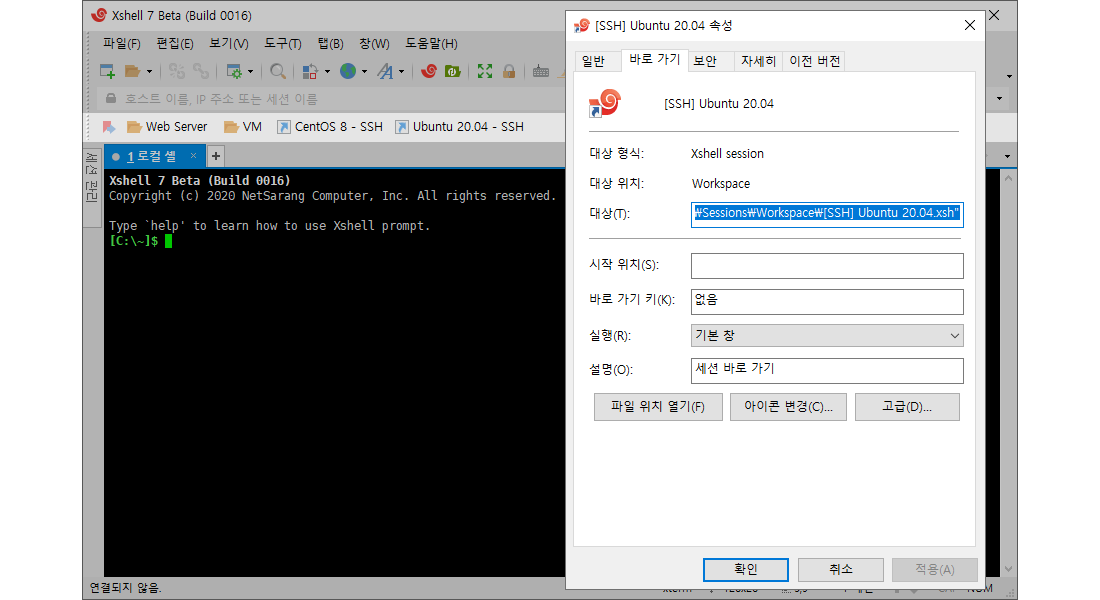
Task: Click the 대상(T) target path field
Action: (827, 213)
